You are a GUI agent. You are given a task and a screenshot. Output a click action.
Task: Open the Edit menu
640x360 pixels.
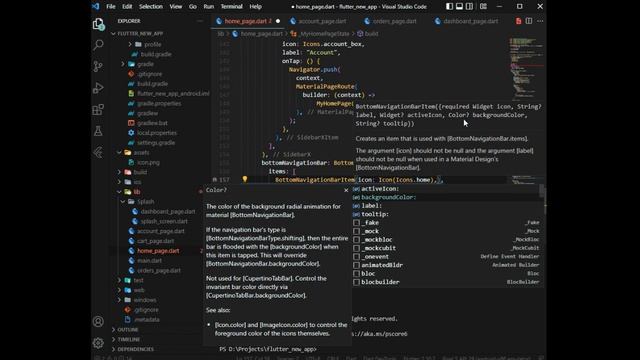click(127, 7)
